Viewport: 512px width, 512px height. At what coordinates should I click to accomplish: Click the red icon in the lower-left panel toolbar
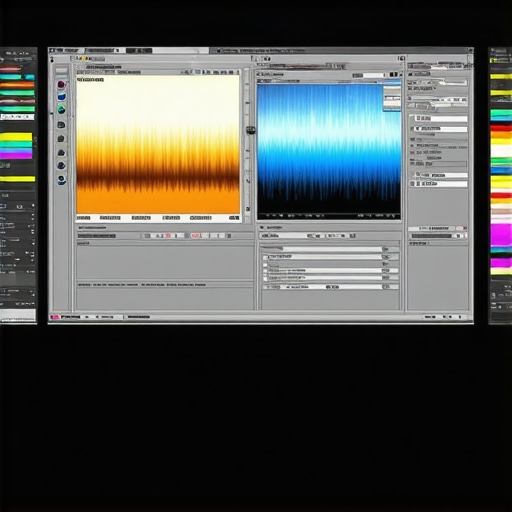[168, 236]
